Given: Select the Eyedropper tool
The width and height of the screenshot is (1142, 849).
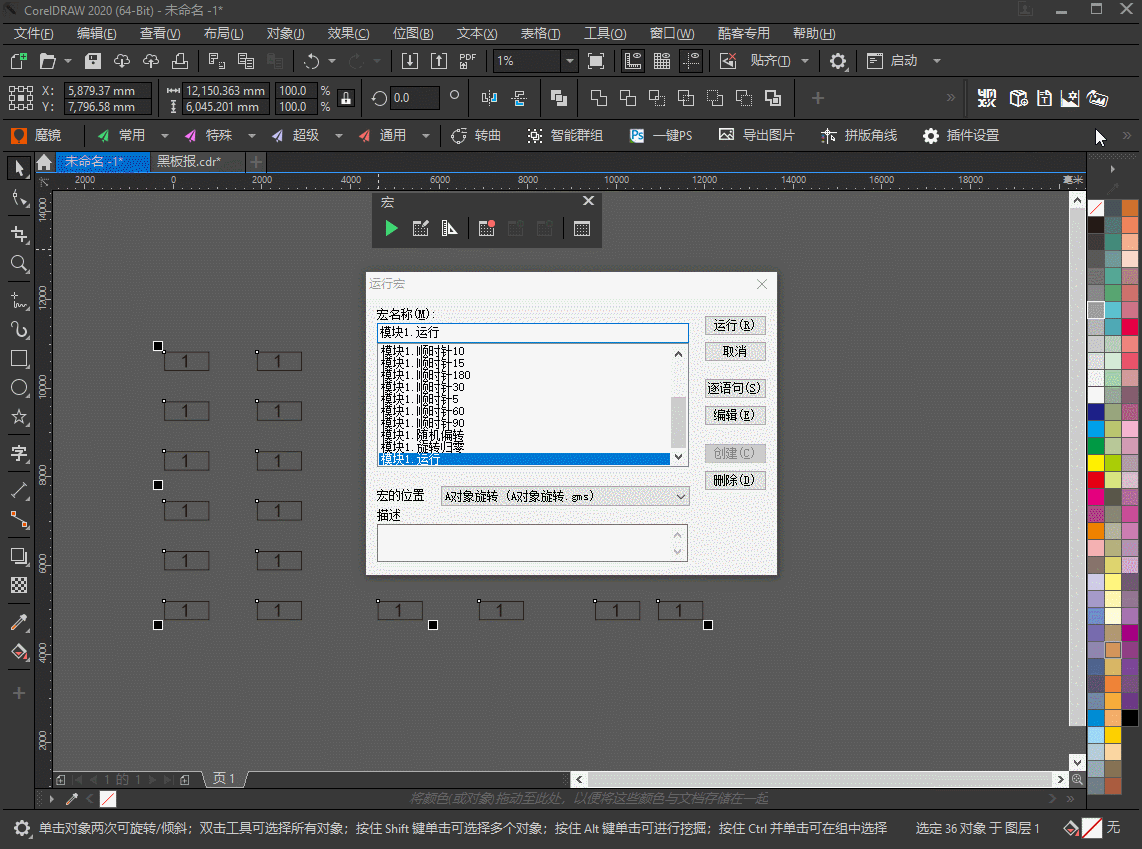Looking at the screenshot, I should pos(19,623).
